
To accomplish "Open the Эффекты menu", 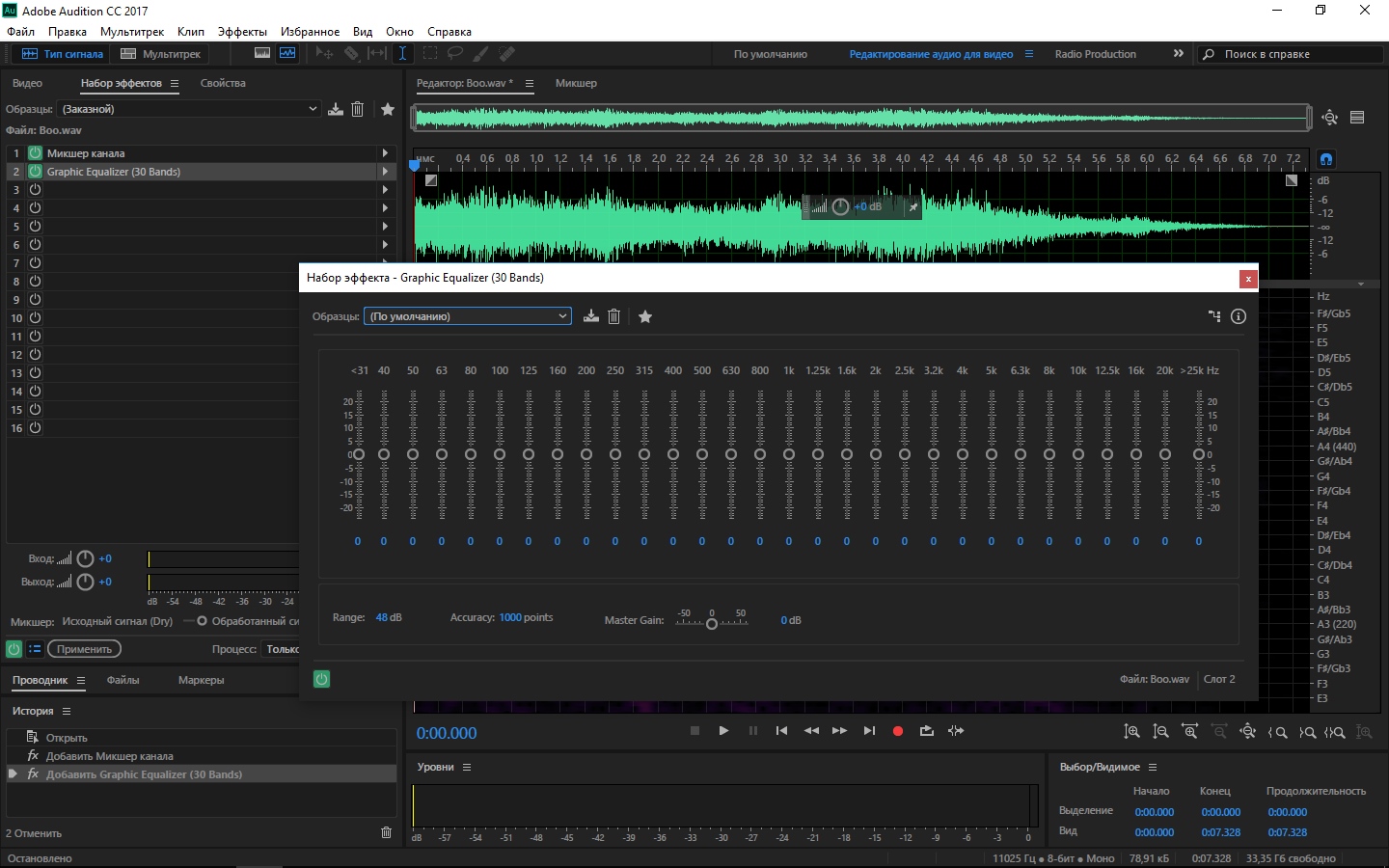I will tap(242, 32).
